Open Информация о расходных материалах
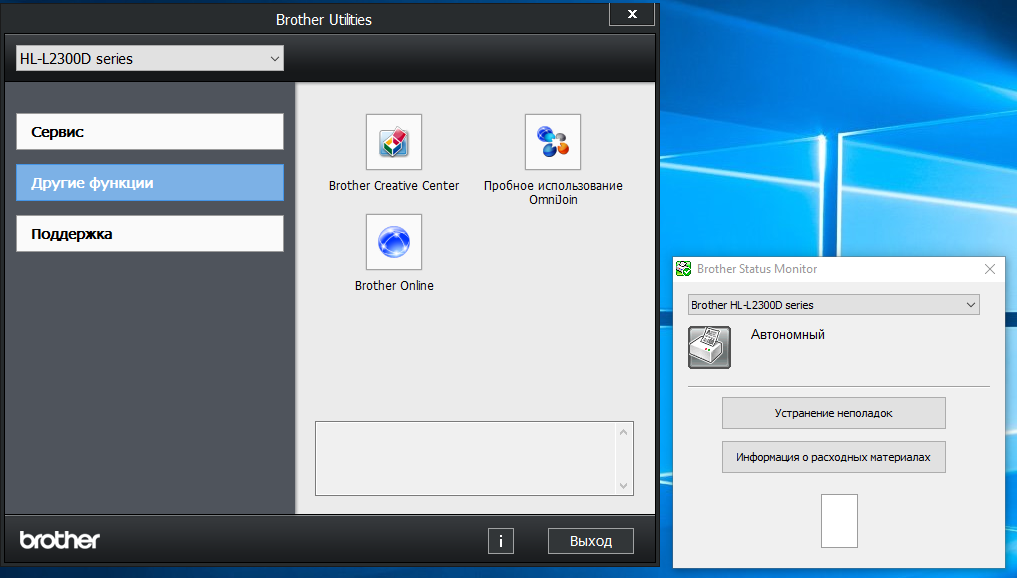 833,457
